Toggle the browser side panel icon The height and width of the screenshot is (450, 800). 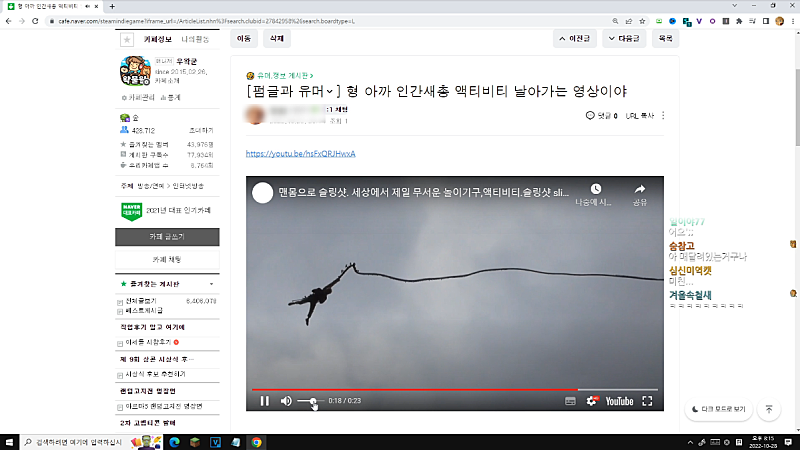pos(766,21)
